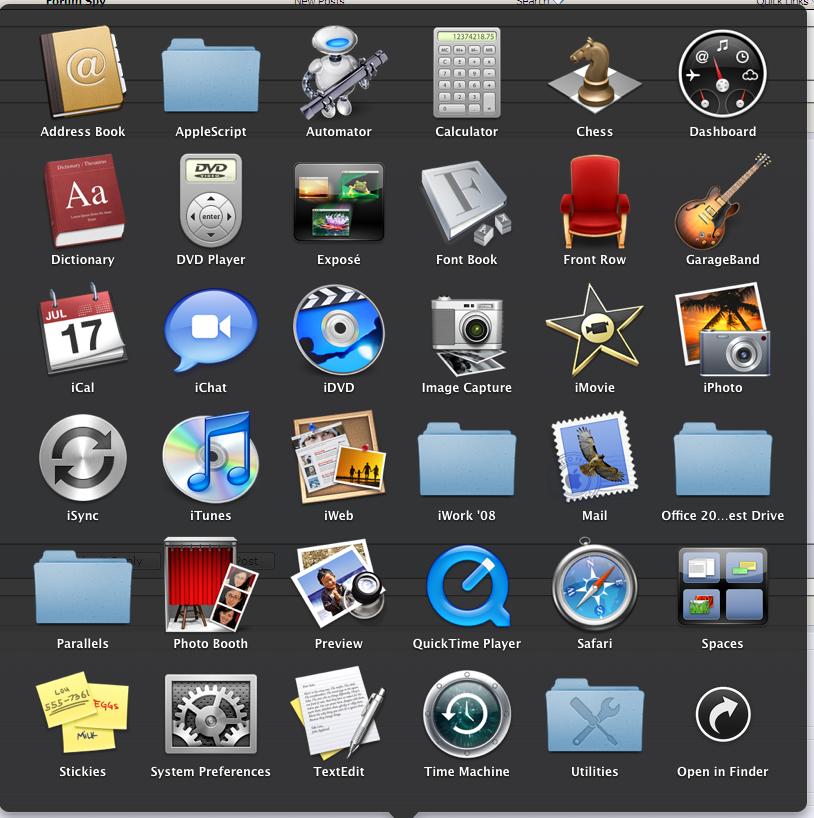
Task: Launch the TextEdit app
Action: pos(339,712)
